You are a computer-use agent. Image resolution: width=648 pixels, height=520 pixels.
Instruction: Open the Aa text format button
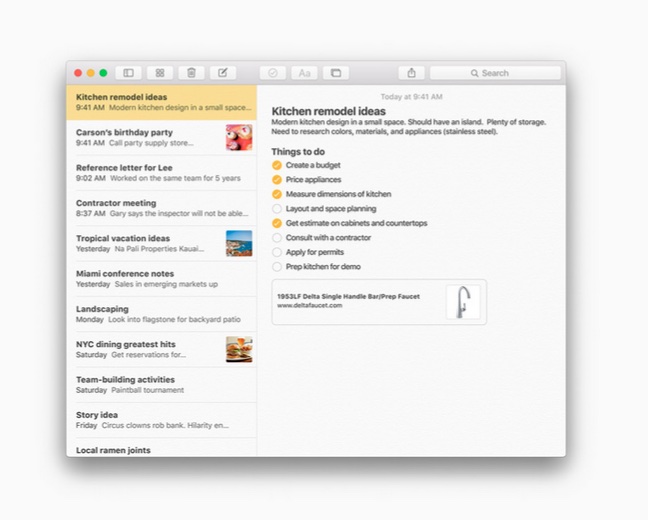pos(305,73)
